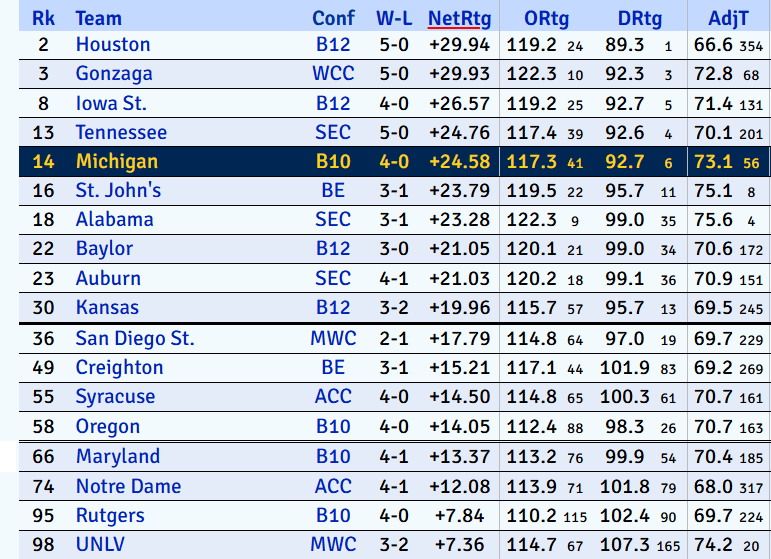Select the highlighted Michigan team link
Viewport: 771px width, 559px height.
[117, 162]
